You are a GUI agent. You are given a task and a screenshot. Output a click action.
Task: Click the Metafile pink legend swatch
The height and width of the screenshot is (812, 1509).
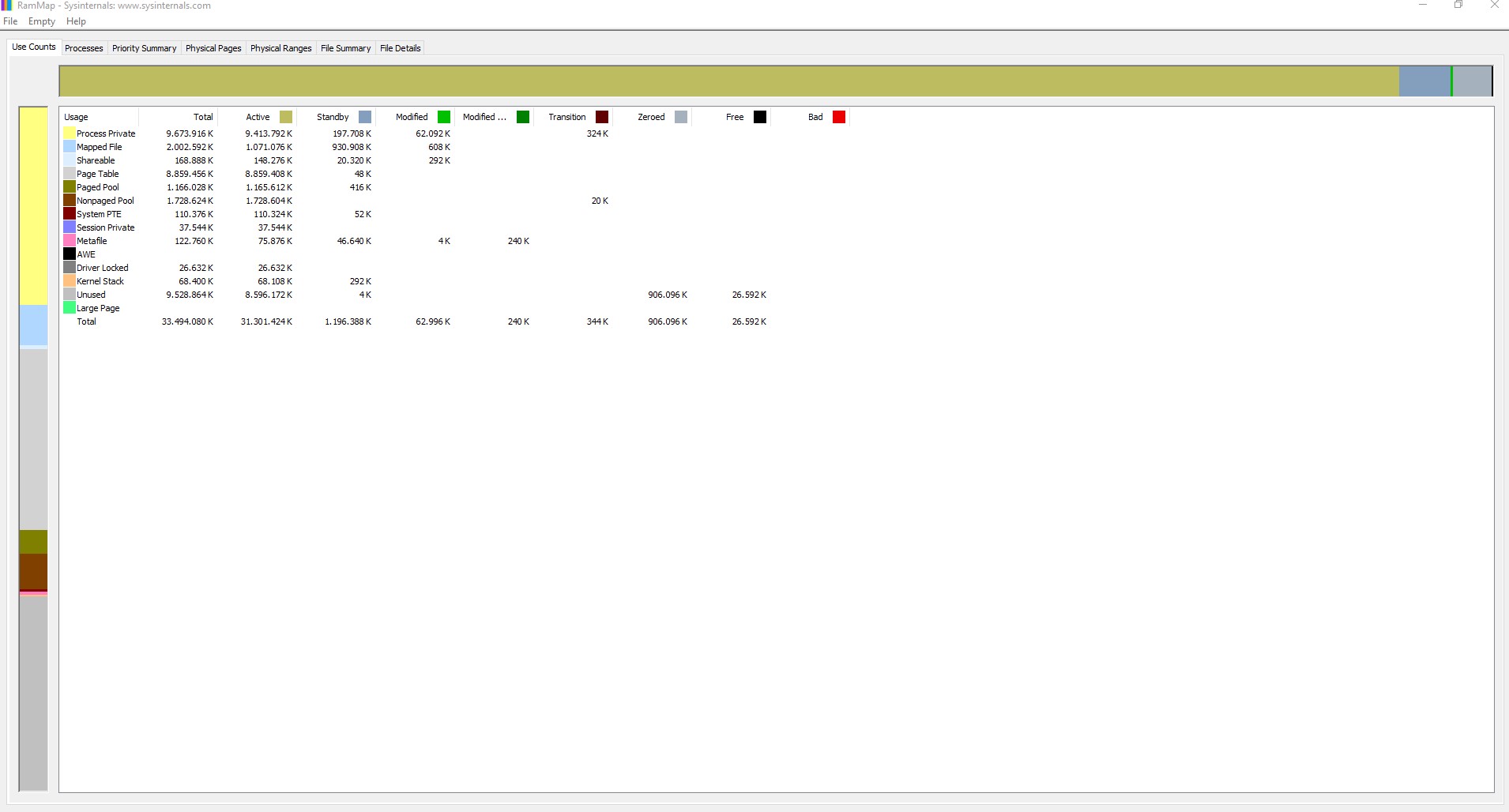pyautogui.click(x=70, y=241)
